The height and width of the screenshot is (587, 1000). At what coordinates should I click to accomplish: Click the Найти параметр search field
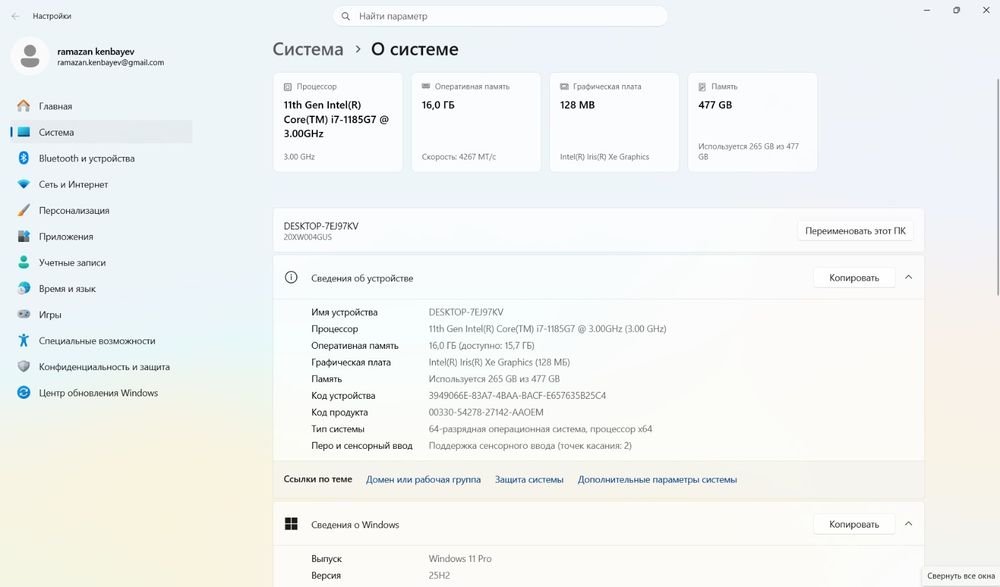[x=500, y=16]
